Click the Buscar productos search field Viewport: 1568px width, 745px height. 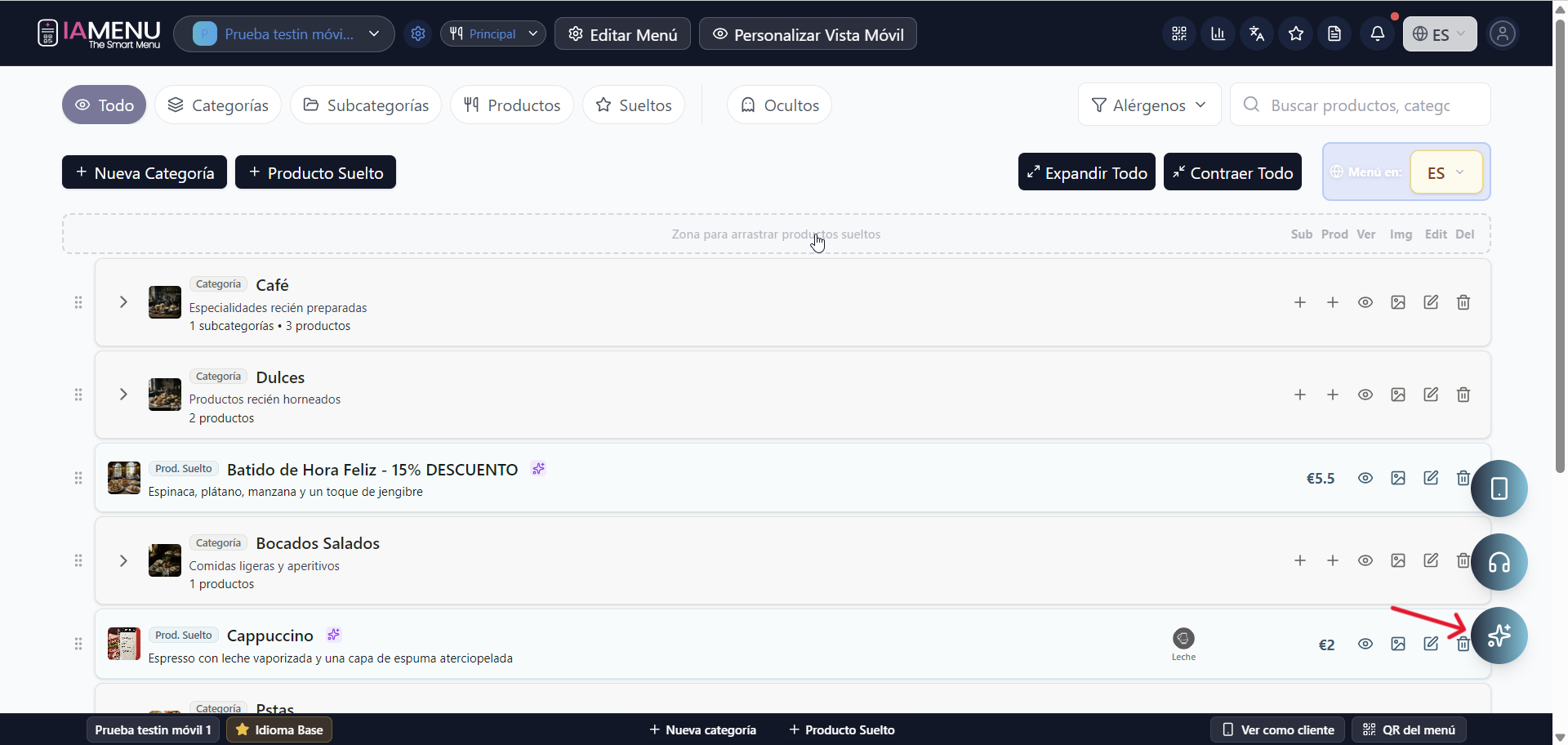1361,105
